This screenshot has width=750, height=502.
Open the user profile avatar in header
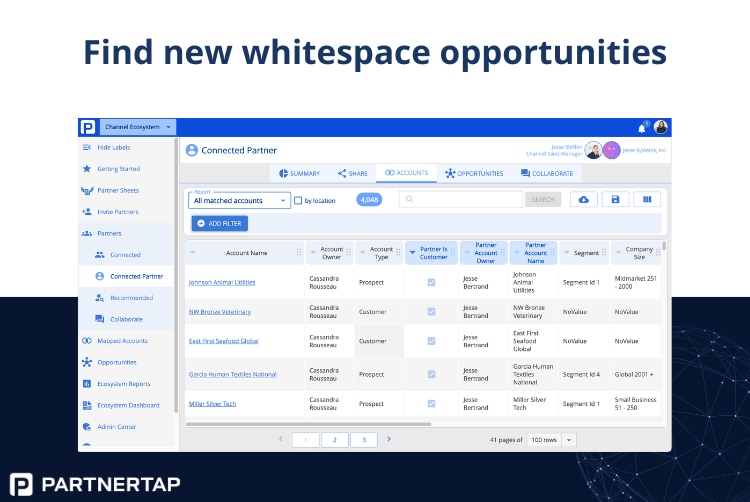661,127
